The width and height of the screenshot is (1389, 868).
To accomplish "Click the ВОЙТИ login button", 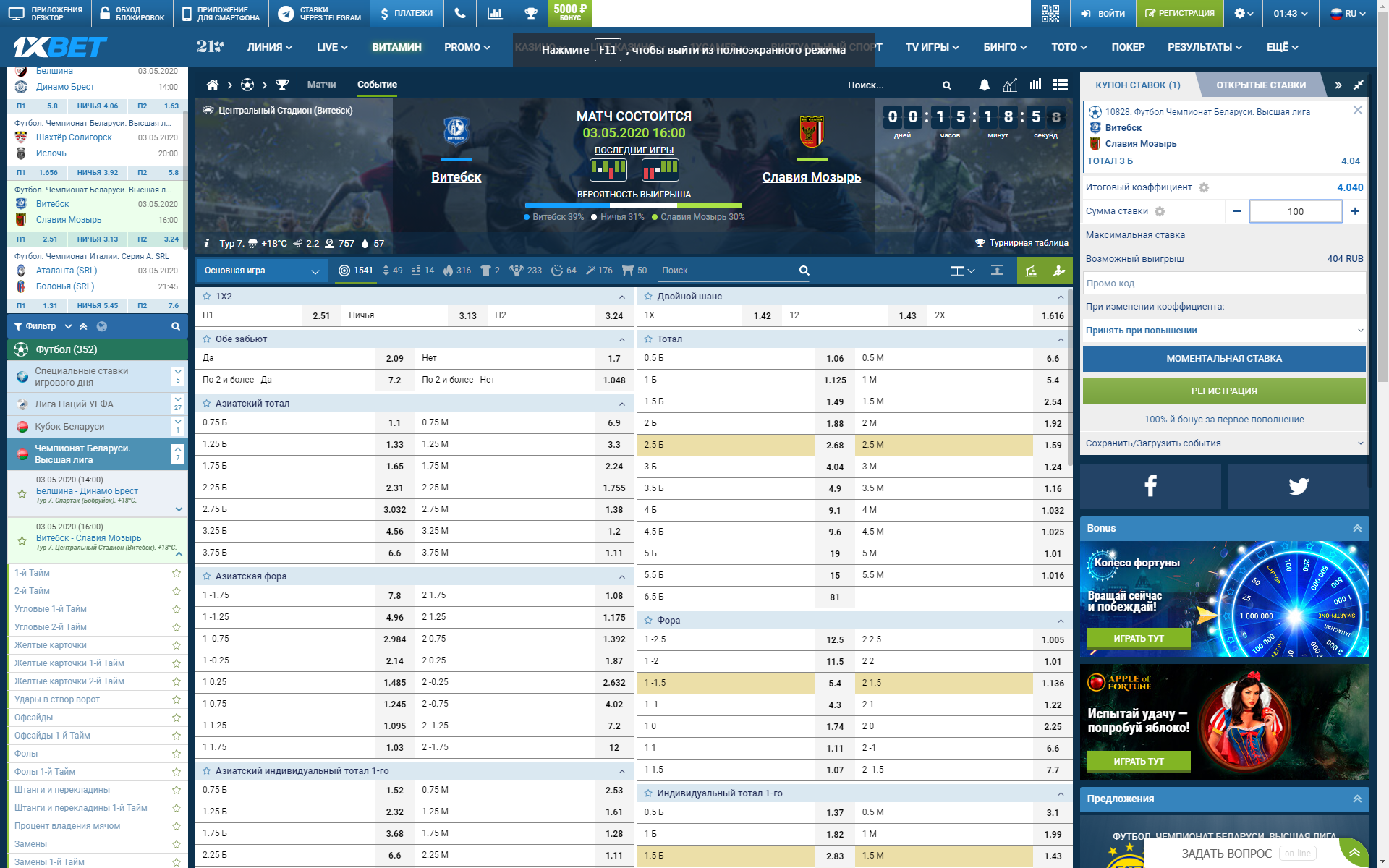I will [1103, 13].
